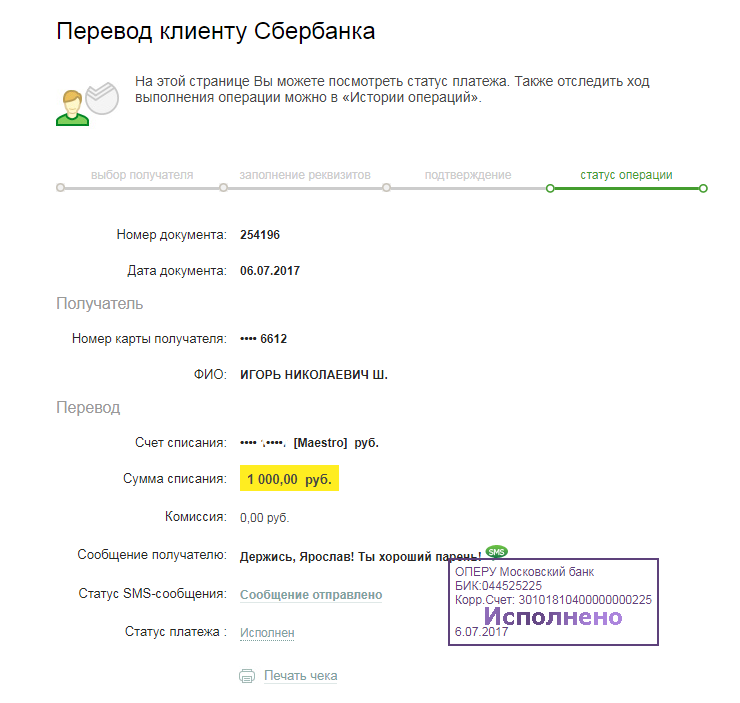Click the Maestro debit account value
Screen dimensions: 740x703
coord(310,443)
